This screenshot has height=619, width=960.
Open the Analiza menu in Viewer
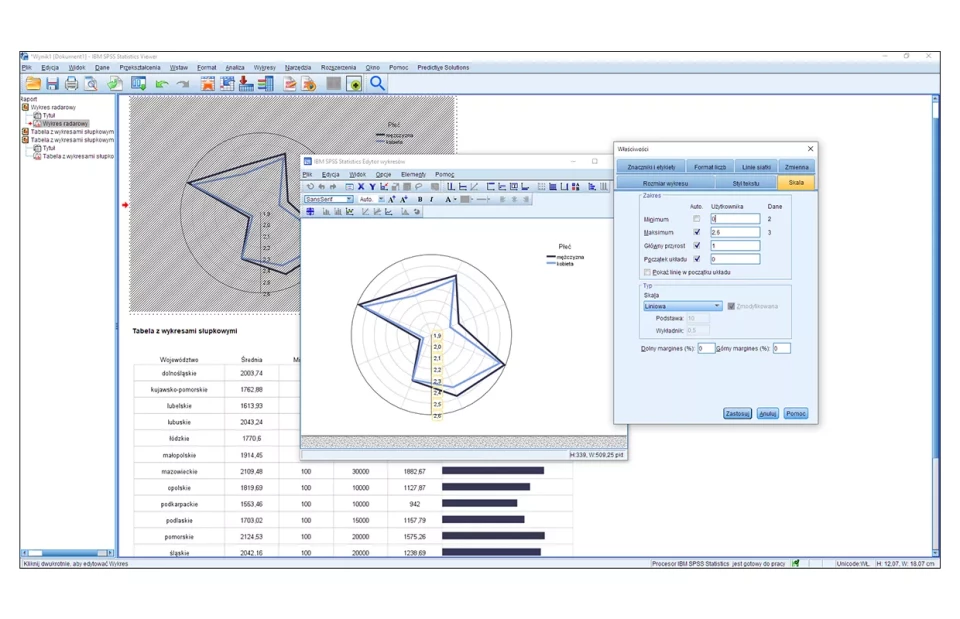(234, 68)
